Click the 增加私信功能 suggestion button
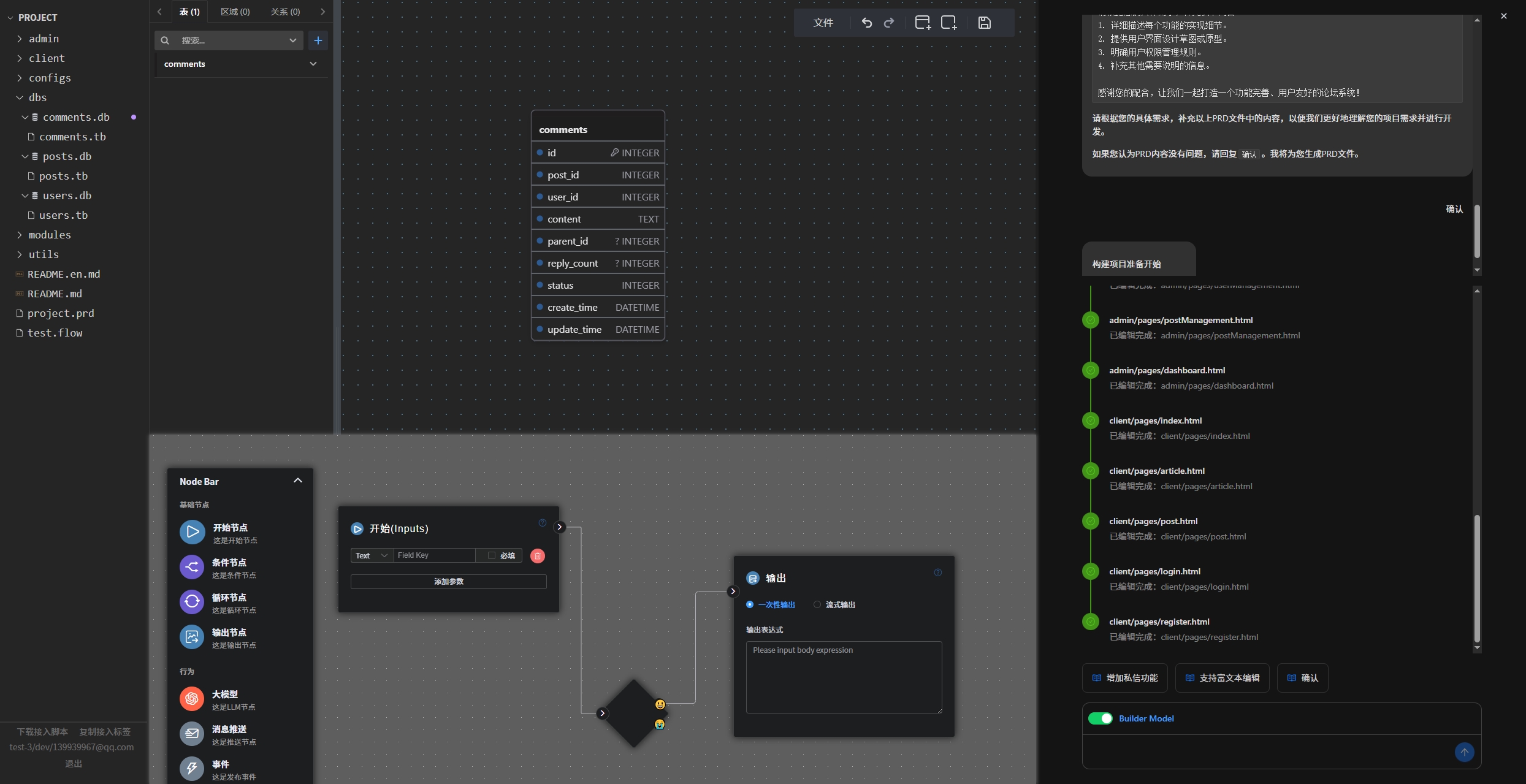The height and width of the screenshot is (784, 1526). [x=1124, y=678]
